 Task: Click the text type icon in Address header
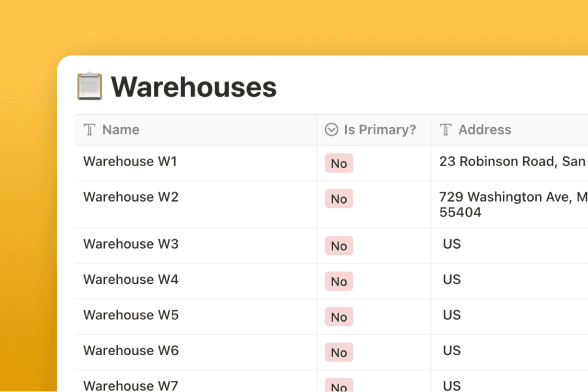click(446, 130)
